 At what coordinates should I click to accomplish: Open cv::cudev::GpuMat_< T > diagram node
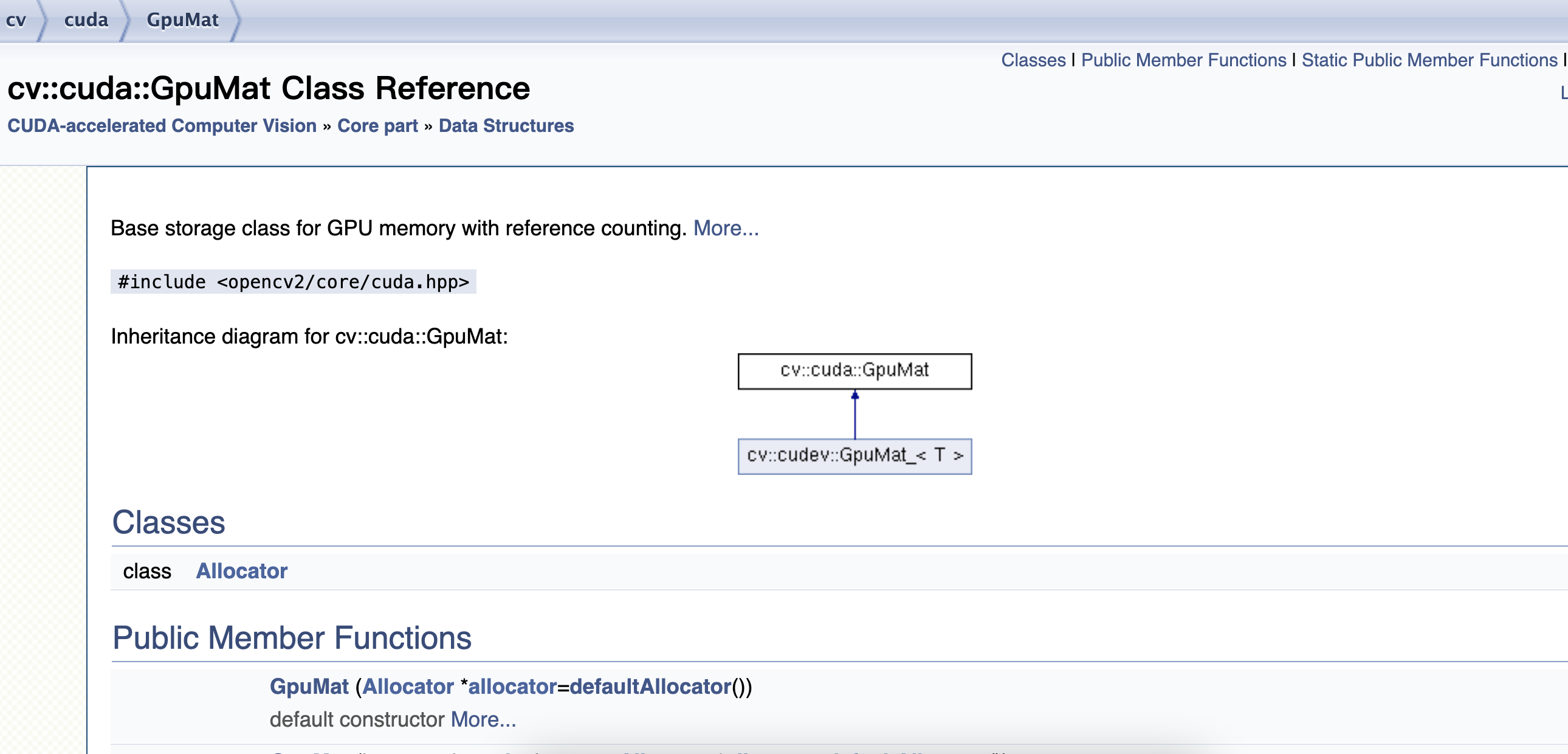coord(854,455)
